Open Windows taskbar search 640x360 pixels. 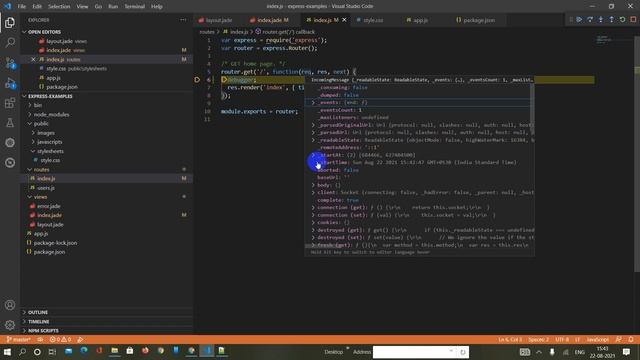pyautogui.click(x=22, y=352)
